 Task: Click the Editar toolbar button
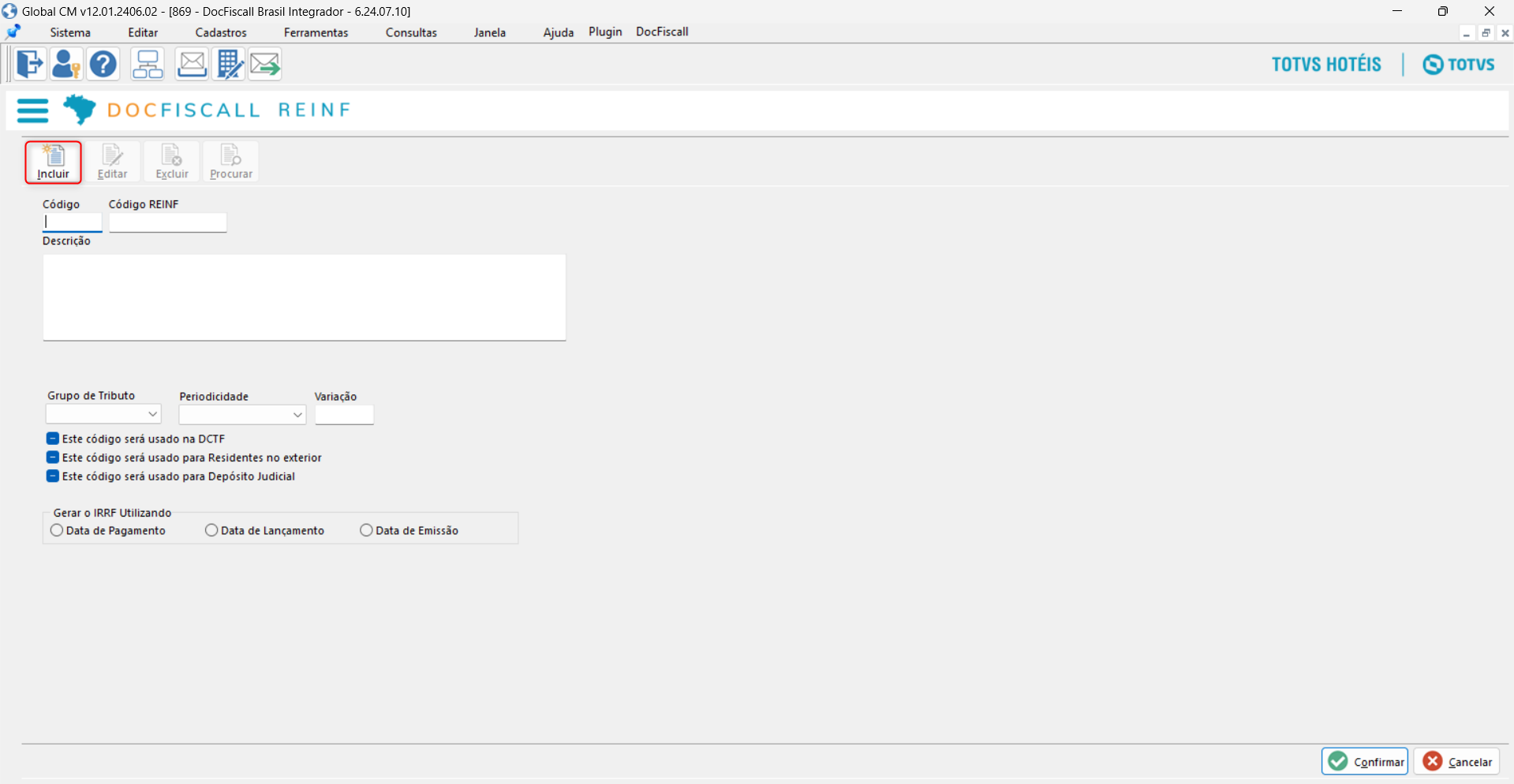(112, 162)
